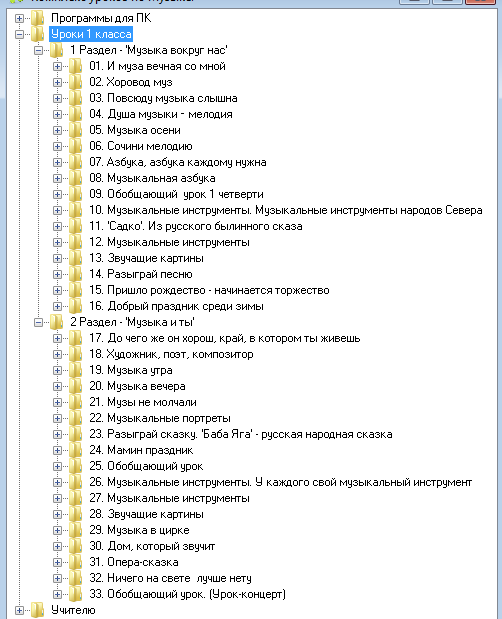
Task: Expand the '01. И муза вечная со мной' node
Action: click(x=57, y=66)
